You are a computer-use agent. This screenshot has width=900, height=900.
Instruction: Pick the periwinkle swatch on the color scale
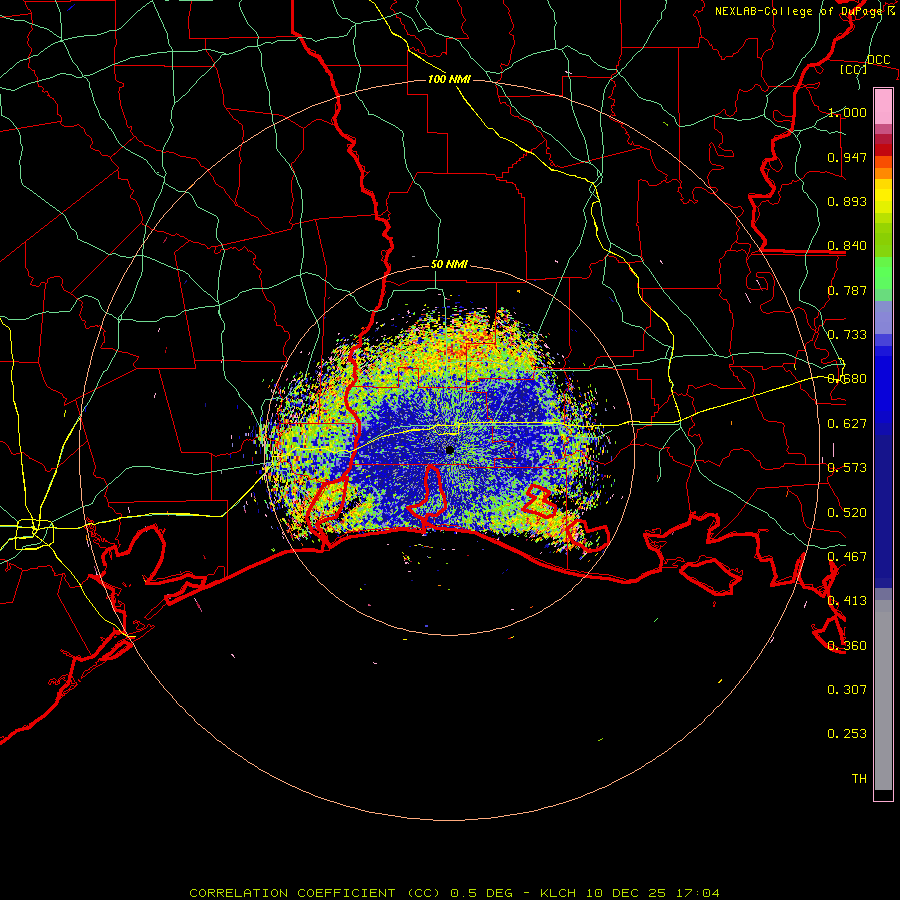pos(883,317)
